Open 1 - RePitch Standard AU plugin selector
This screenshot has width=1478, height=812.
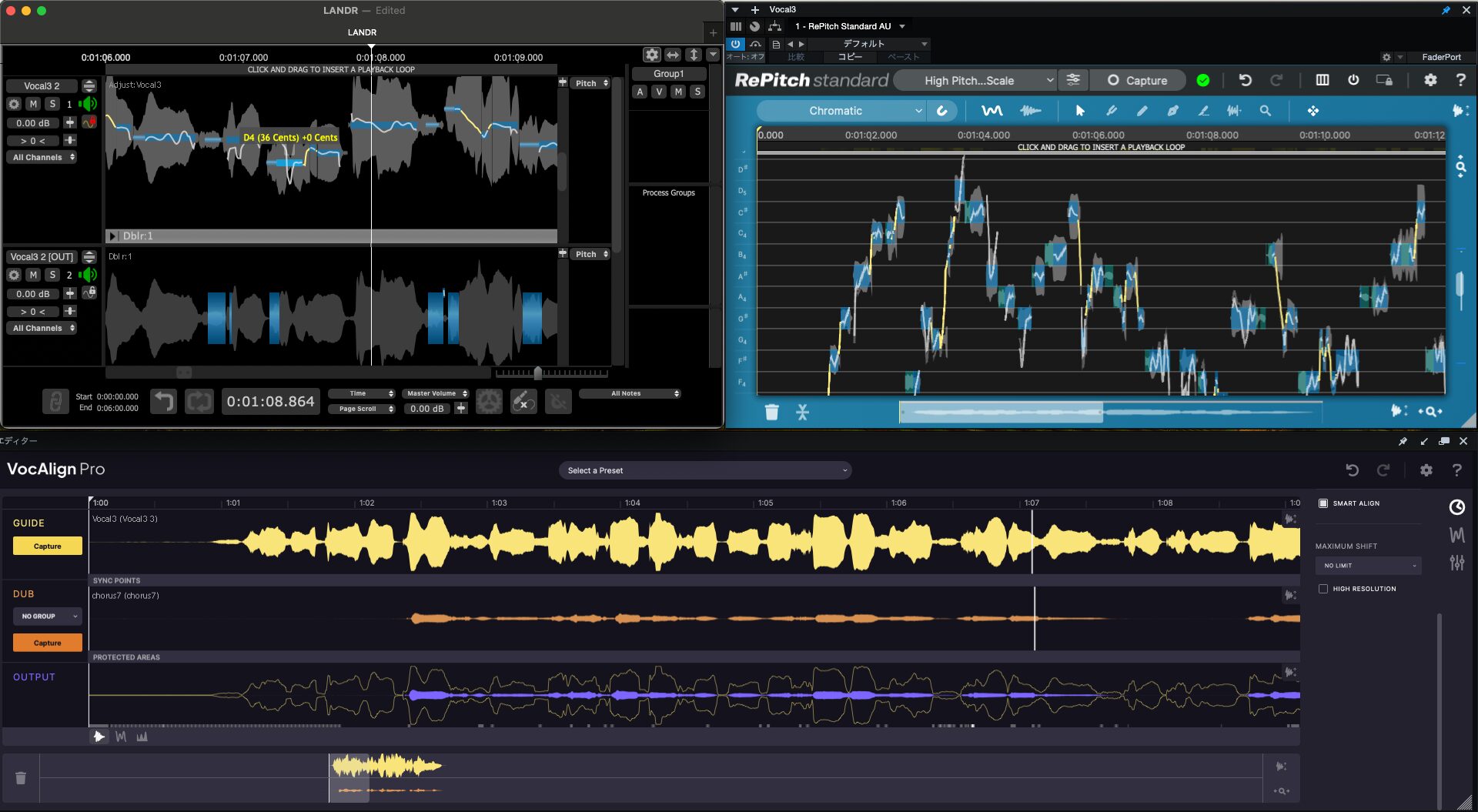click(x=850, y=26)
